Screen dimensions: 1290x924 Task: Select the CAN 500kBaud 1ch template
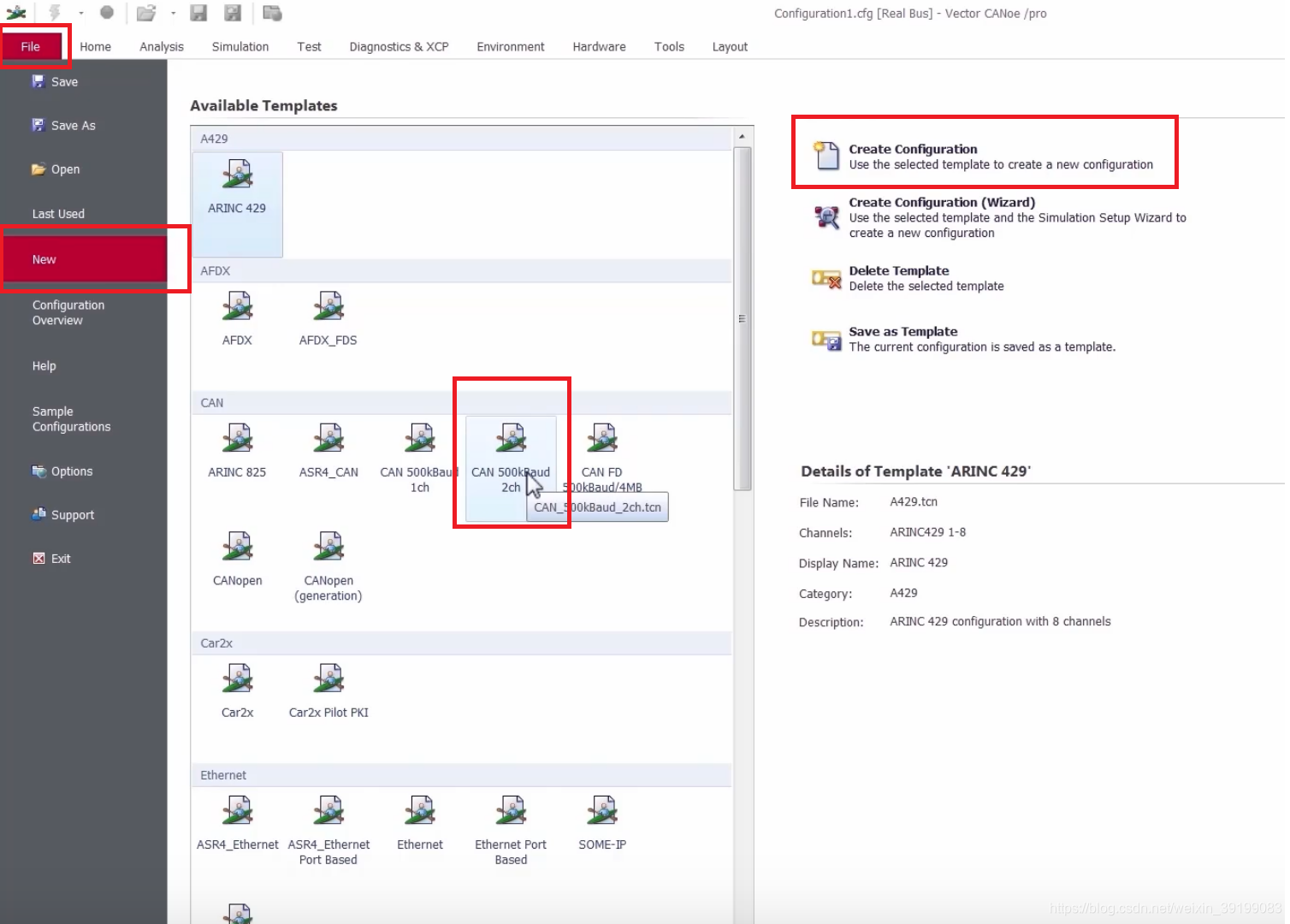pos(420,459)
